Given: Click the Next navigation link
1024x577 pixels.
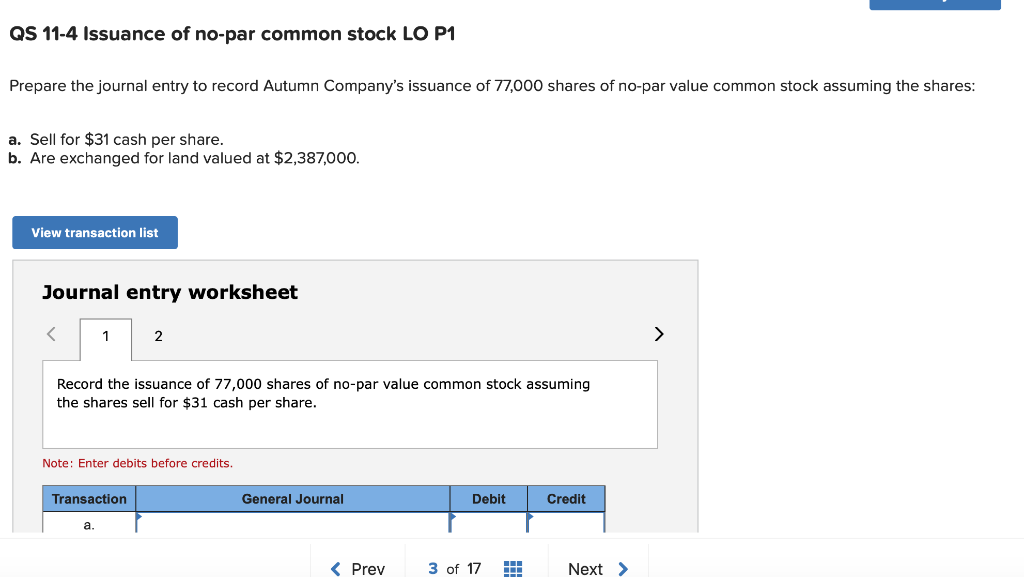Looking at the screenshot, I should point(585,568).
